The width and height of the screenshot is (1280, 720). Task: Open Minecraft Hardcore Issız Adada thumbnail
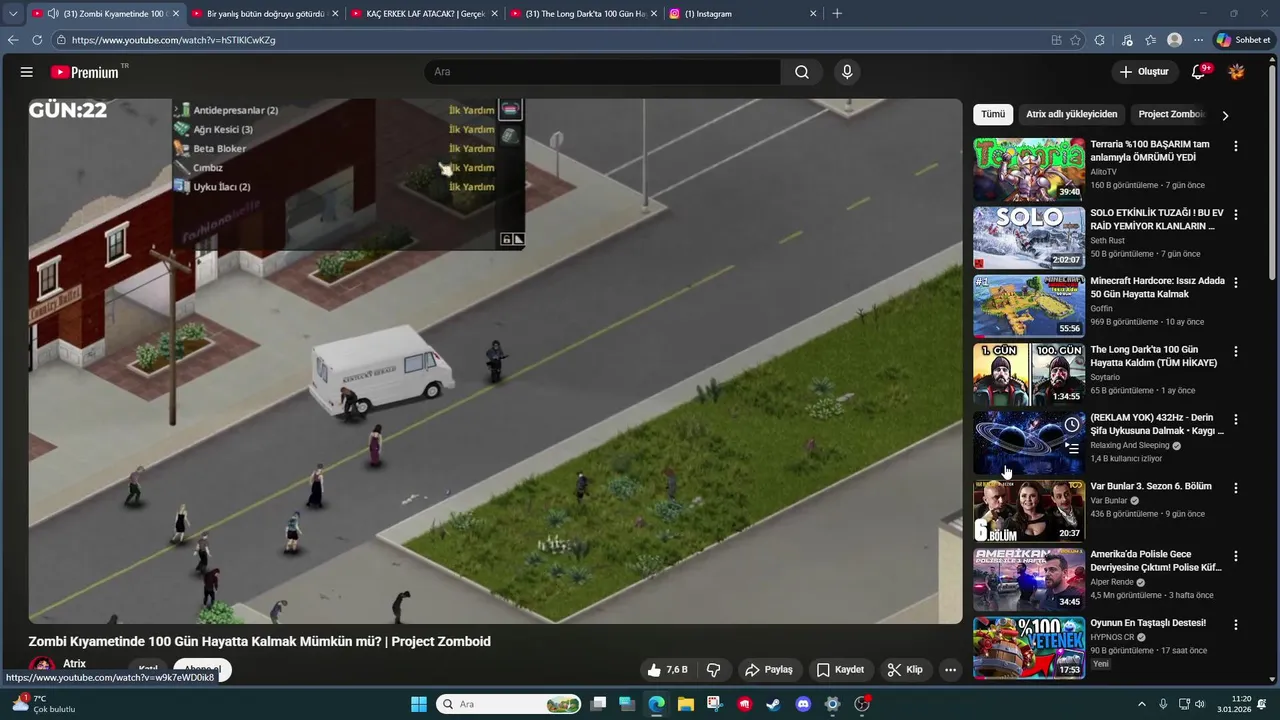tap(1029, 306)
